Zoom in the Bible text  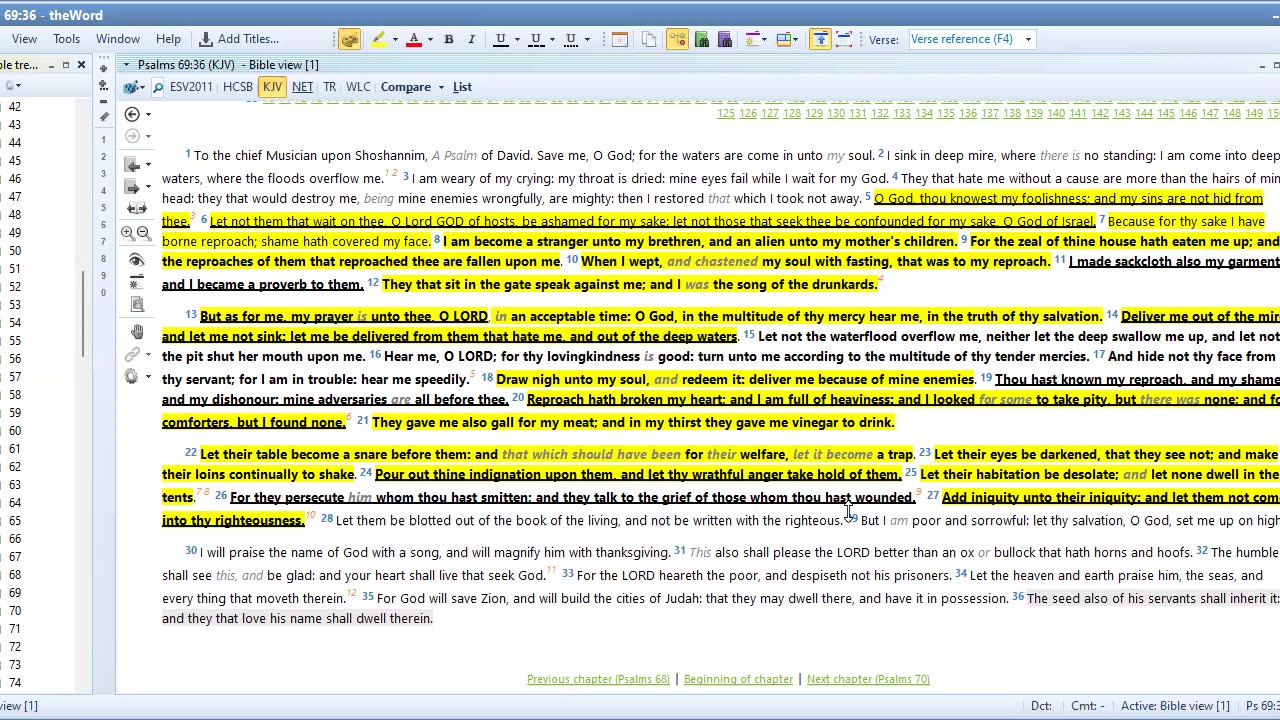point(127,233)
